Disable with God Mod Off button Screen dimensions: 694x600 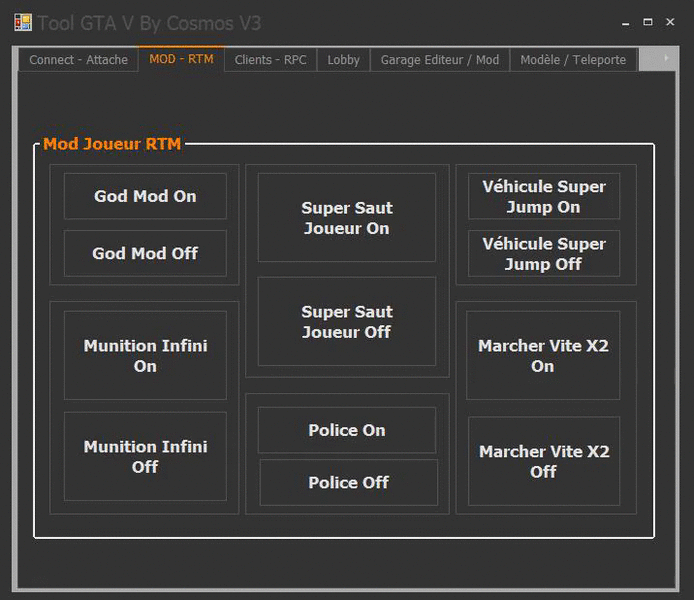(x=145, y=254)
